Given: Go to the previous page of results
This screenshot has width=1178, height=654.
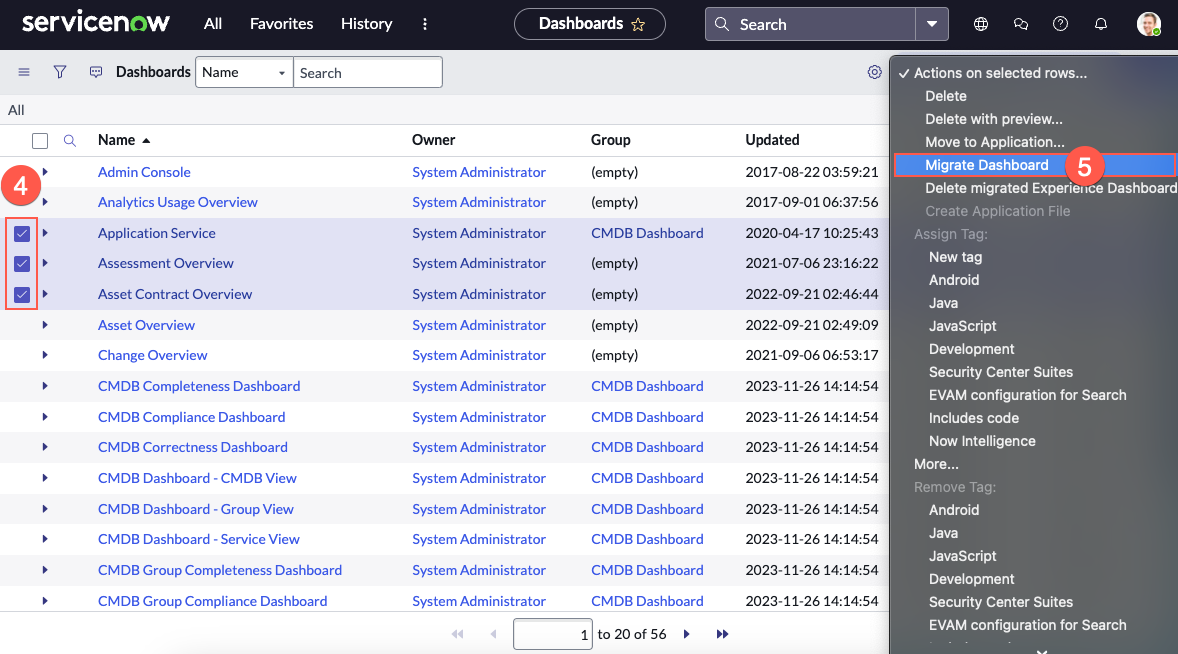Looking at the screenshot, I should point(493,634).
